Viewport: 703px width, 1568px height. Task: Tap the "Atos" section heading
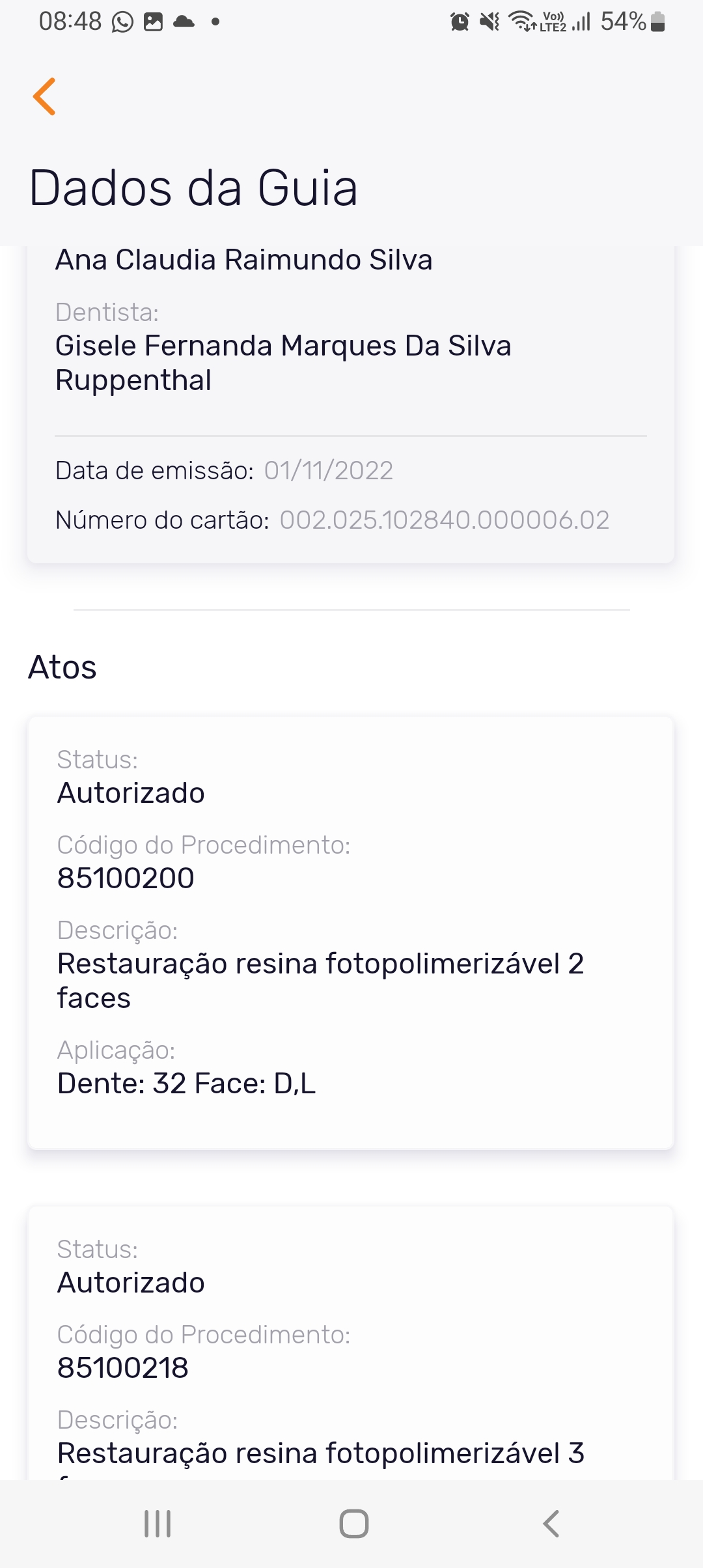click(x=62, y=667)
